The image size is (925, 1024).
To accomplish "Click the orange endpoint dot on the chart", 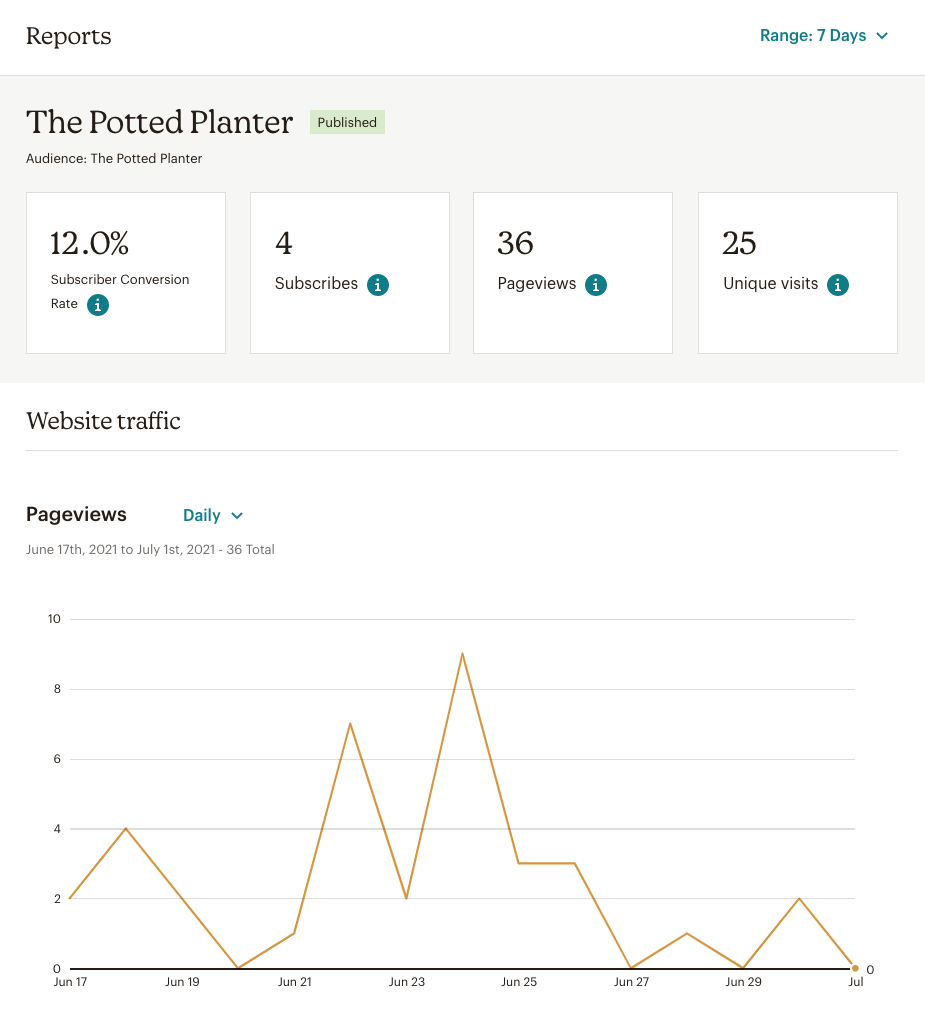I will (x=855, y=968).
